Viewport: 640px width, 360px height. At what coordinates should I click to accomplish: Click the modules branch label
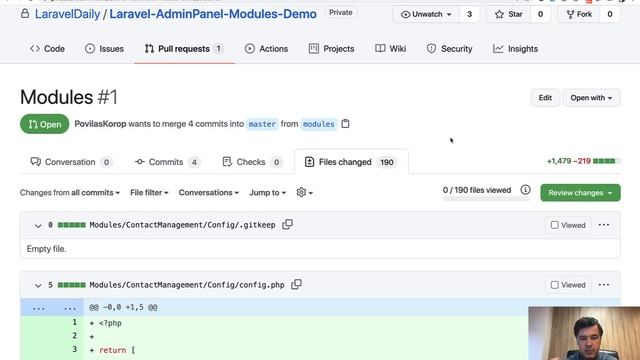click(318, 124)
